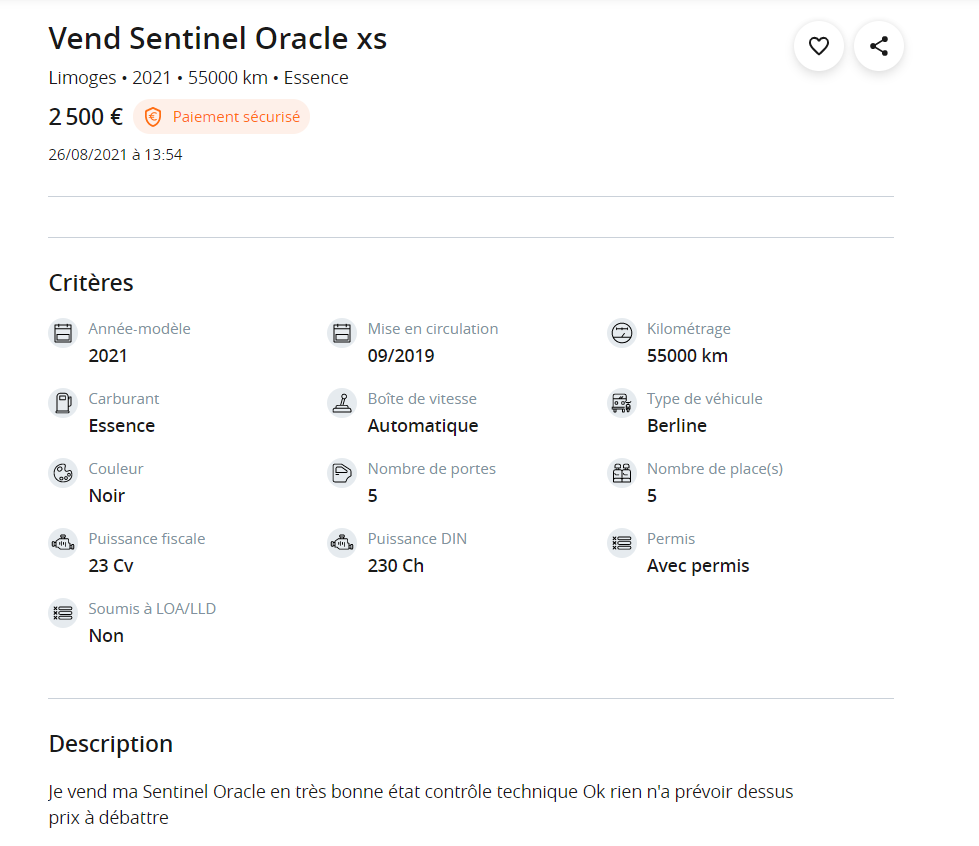Click the Carburant fuel pump icon
Viewport: 979px width, 846px height.
63,403
